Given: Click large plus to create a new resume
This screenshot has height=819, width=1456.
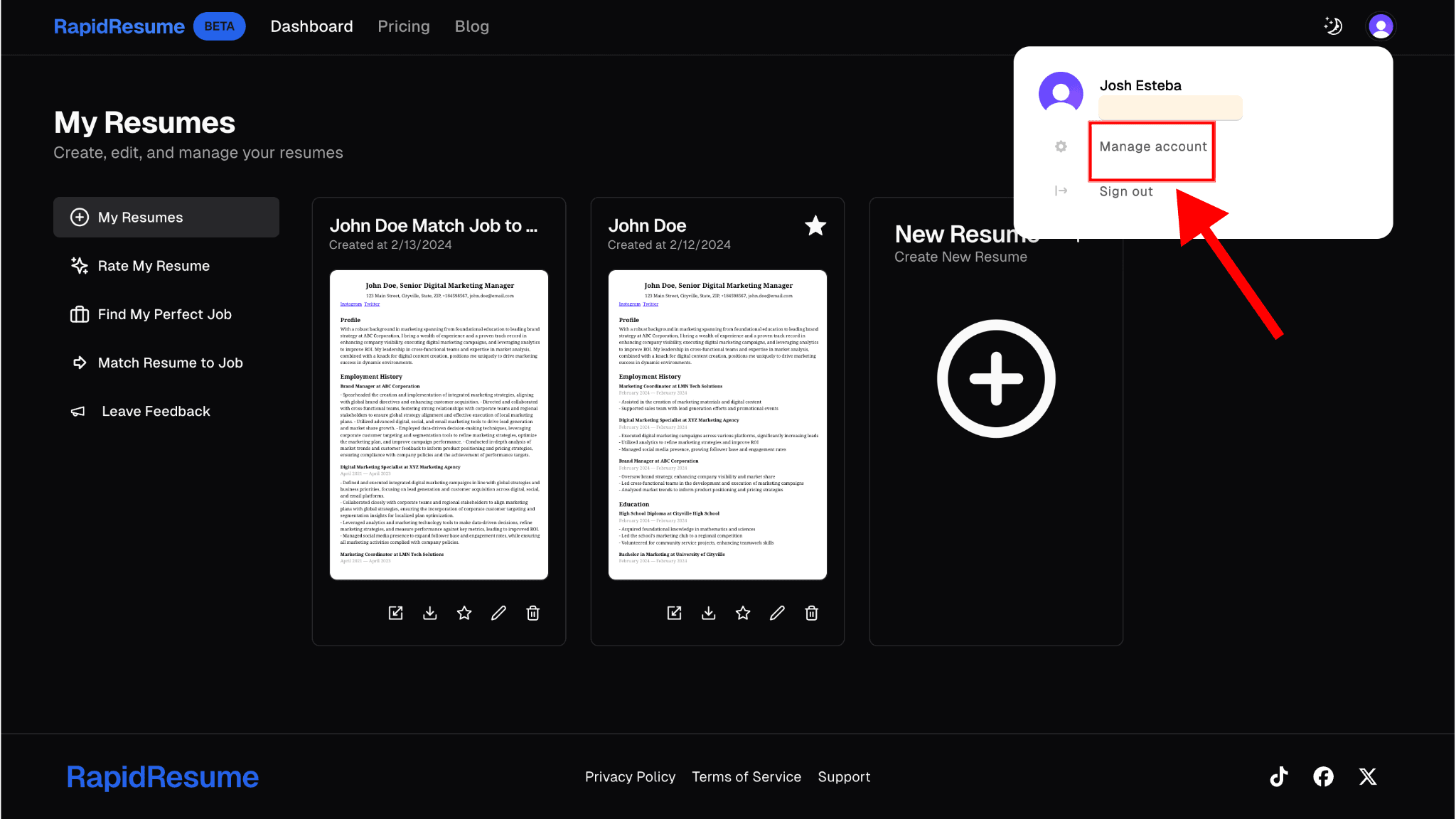Looking at the screenshot, I should [x=995, y=378].
